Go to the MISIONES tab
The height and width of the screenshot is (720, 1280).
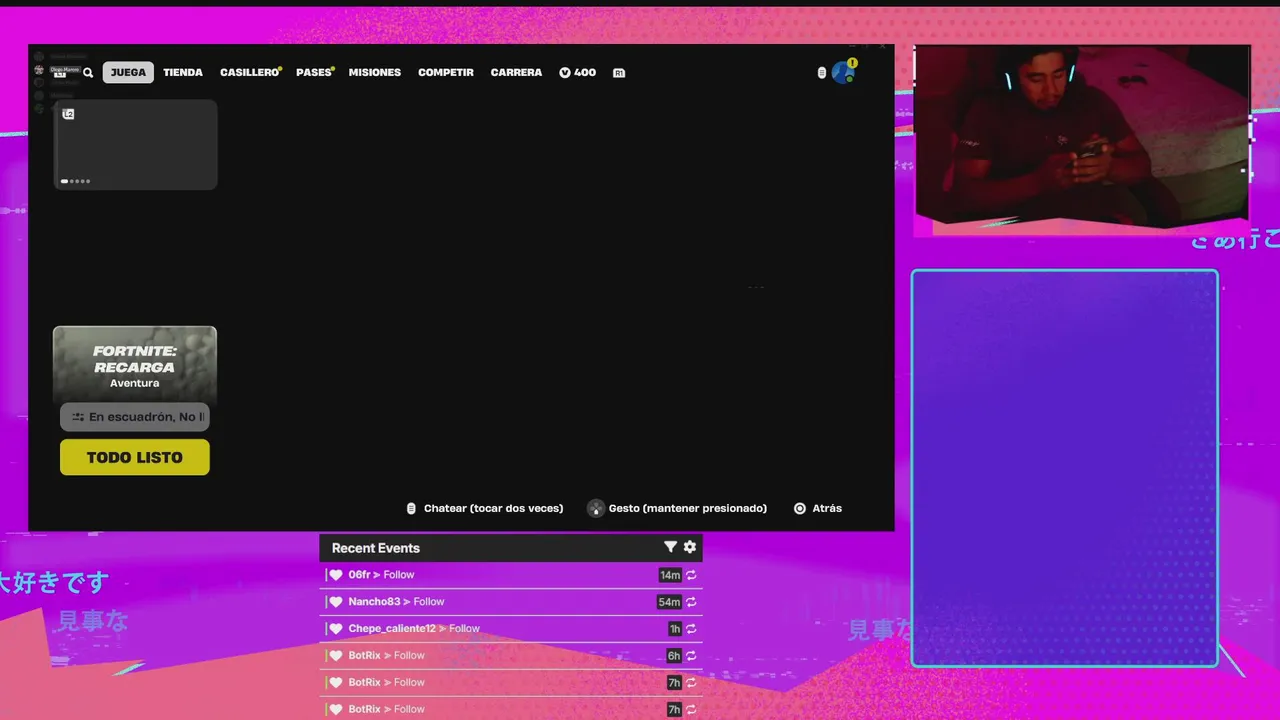(375, 72)
